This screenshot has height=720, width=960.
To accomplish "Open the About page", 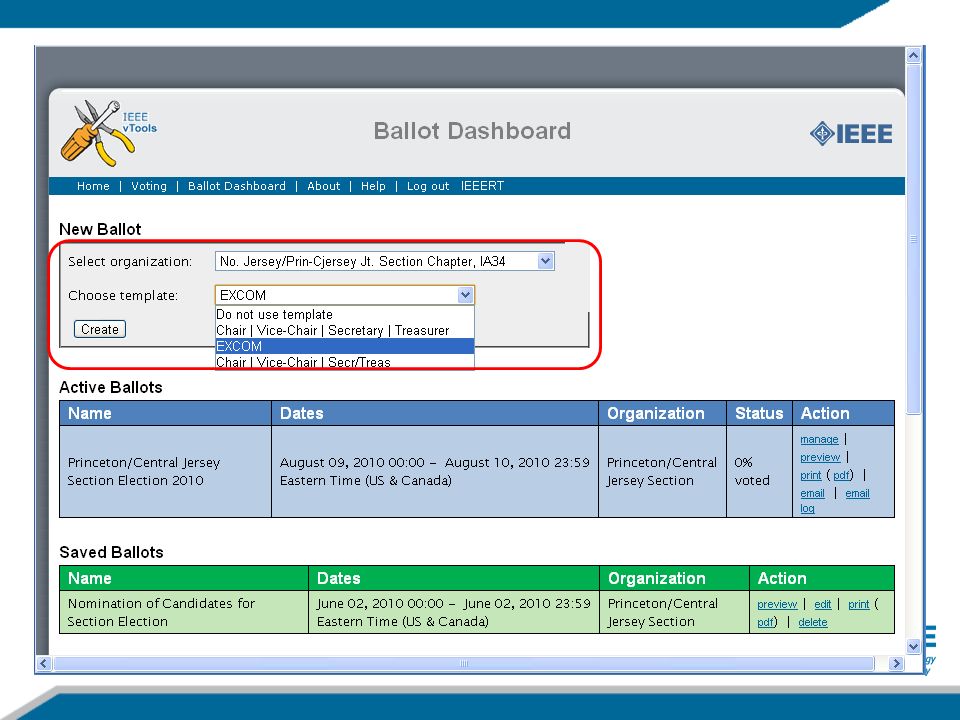I will (x=323, y=186).
